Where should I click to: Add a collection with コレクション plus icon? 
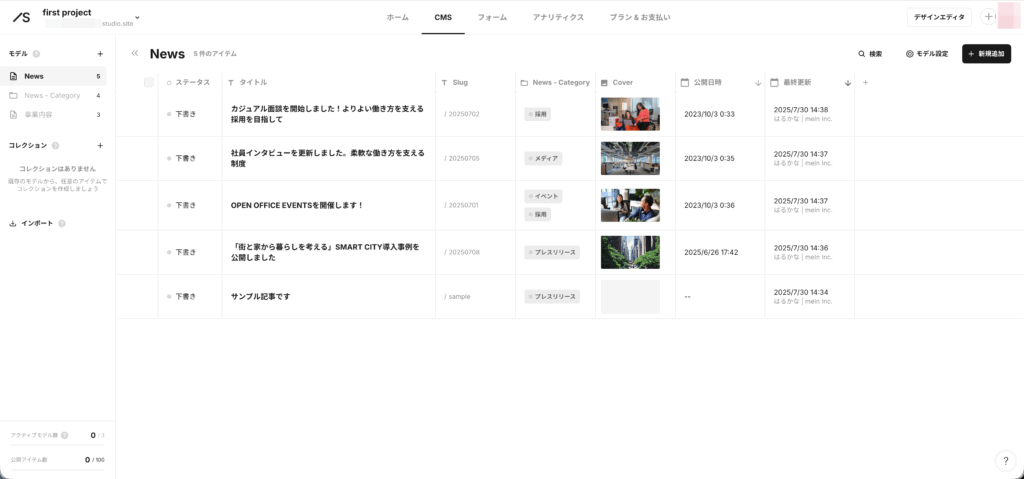click(x=99, y=146)
